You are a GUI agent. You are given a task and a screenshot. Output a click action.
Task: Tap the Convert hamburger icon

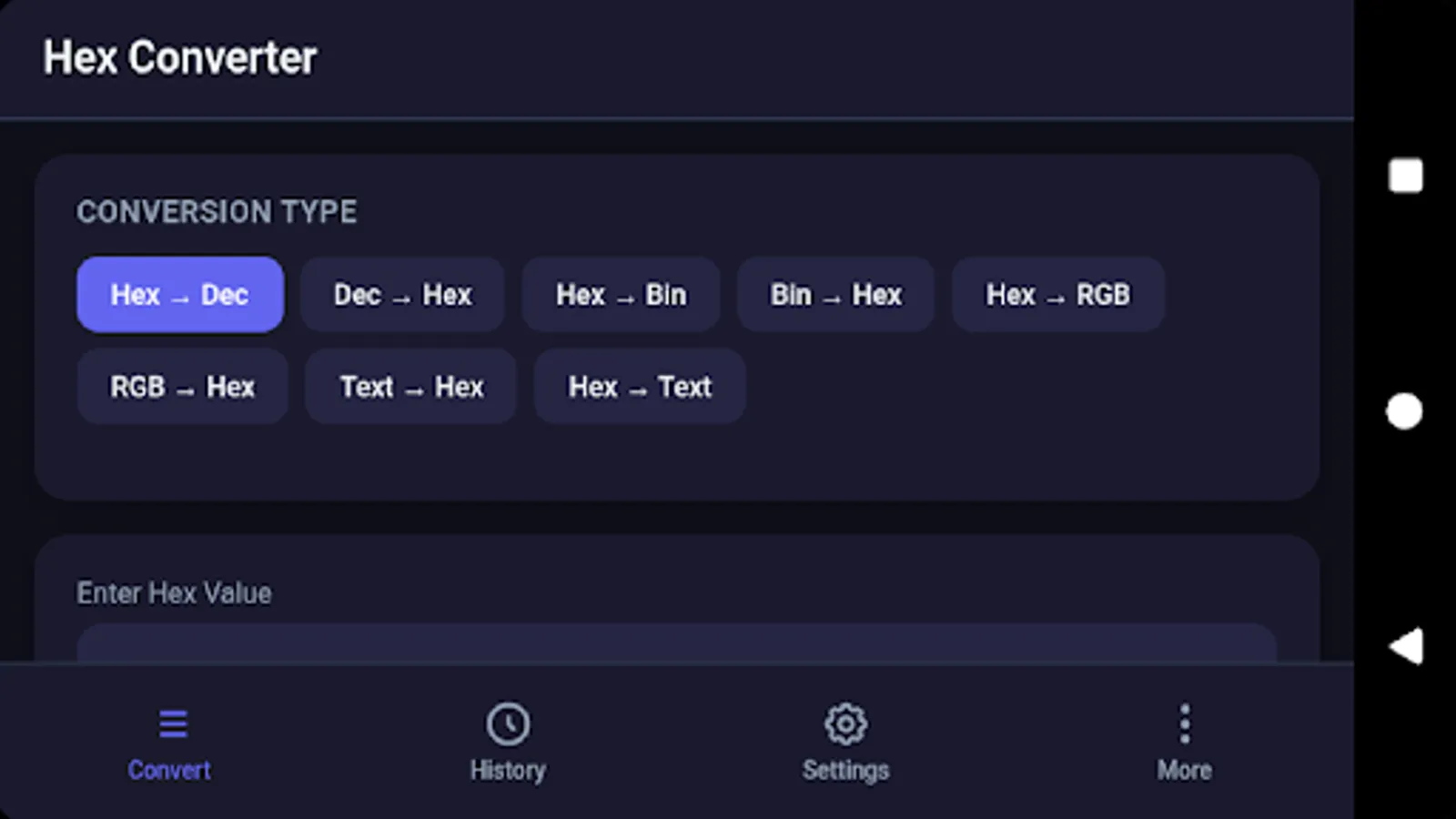[170, 722]
